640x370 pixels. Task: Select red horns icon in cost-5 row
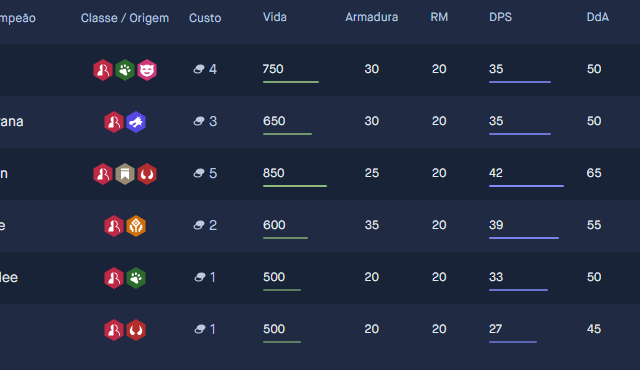[147, 174]
